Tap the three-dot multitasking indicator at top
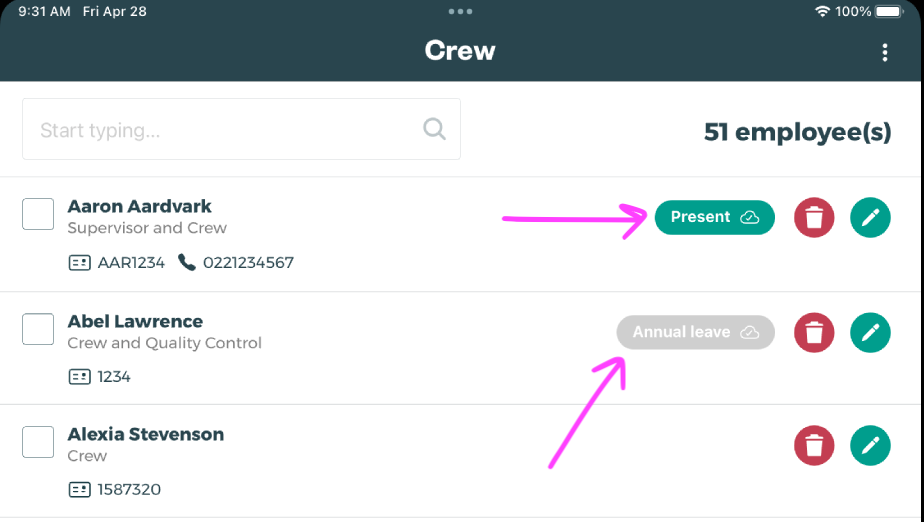The image size is (924, 522). [461, 12]
